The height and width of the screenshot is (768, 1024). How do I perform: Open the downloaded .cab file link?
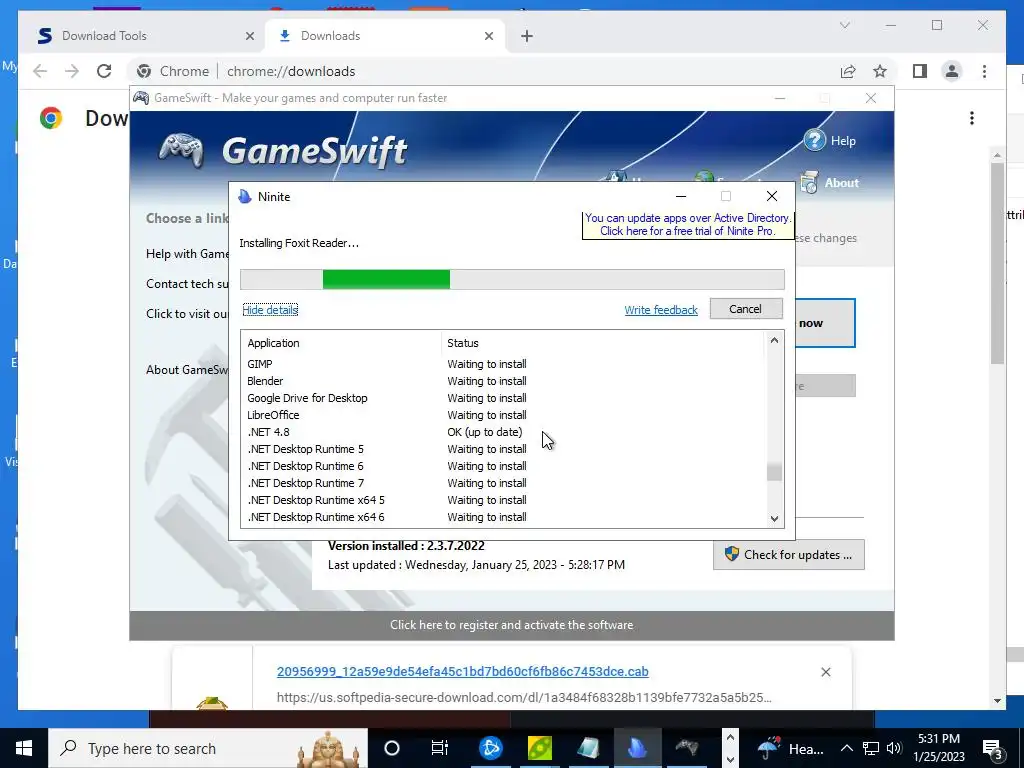[x=462, y=671]
